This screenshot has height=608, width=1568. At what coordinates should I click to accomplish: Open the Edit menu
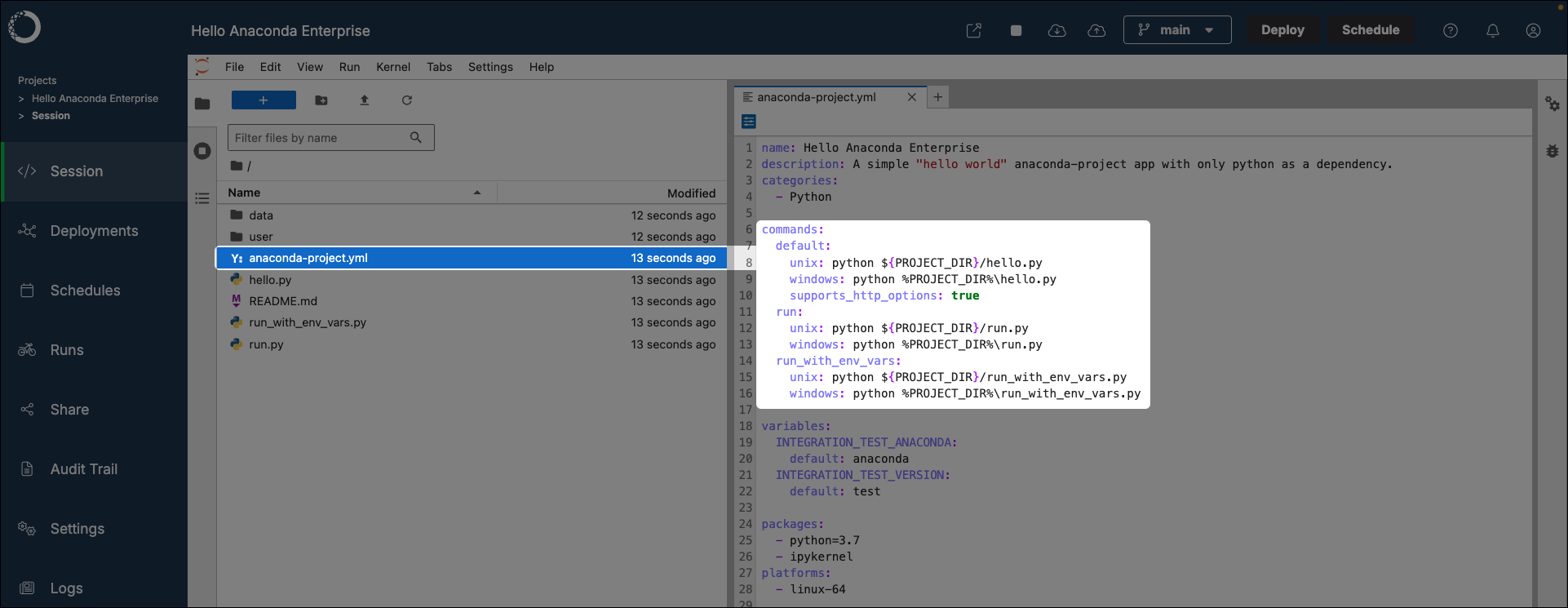point(271,67)
